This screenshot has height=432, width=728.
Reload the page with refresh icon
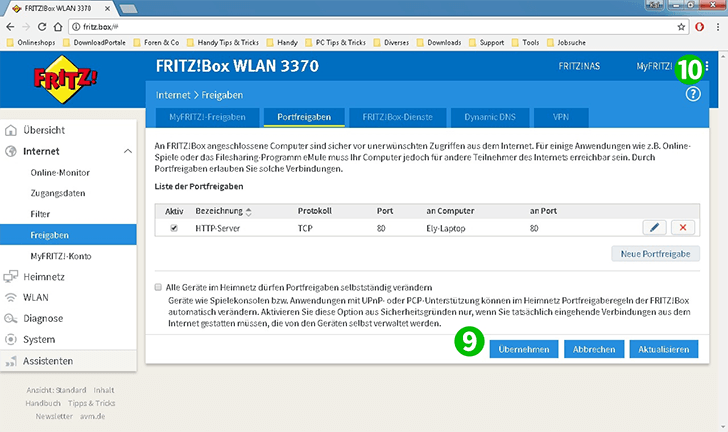pyautogui.click(x=42, y=27)
